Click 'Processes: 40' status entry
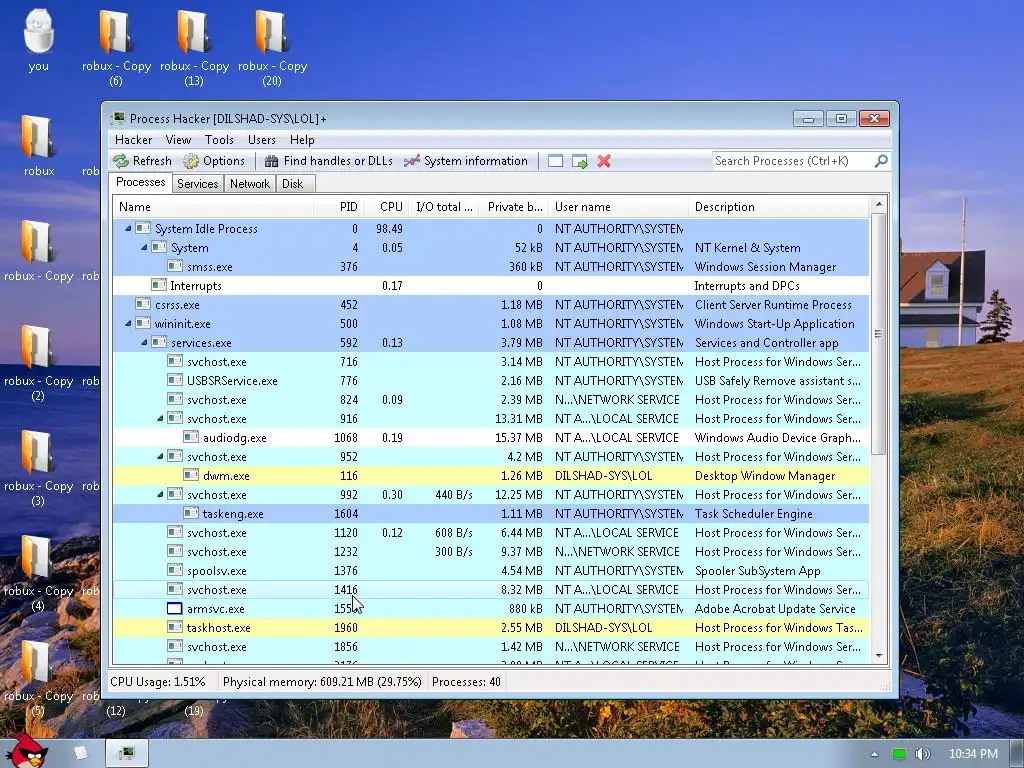This screenshot has height=768, width=1024. click(466, 682)
